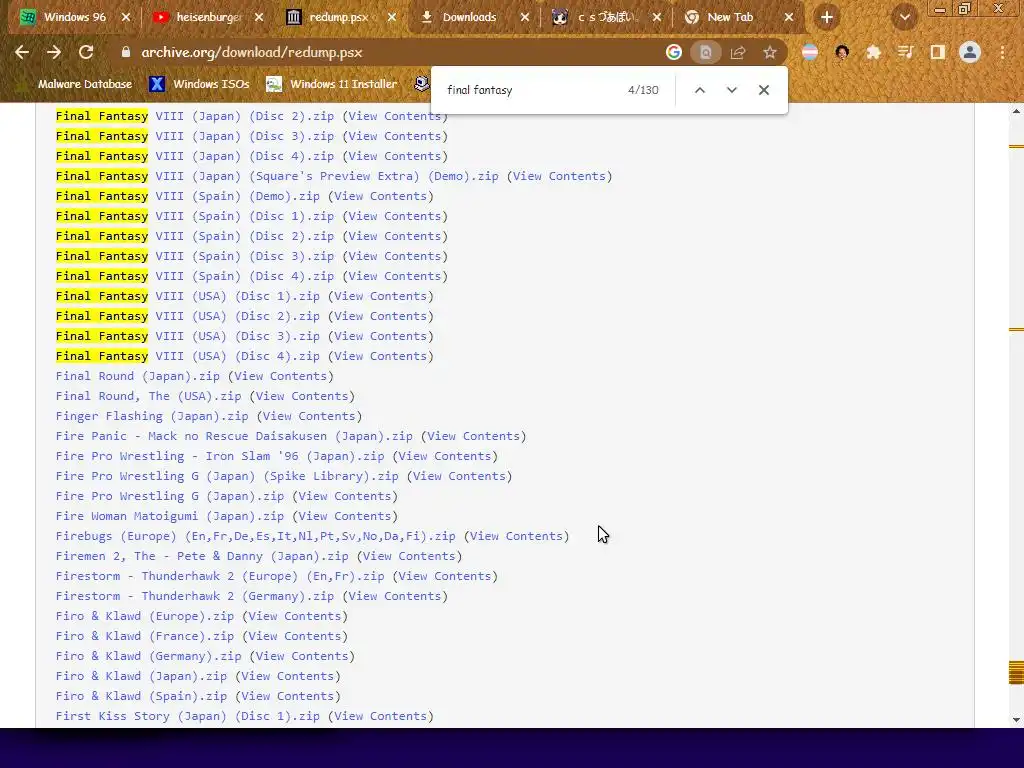The width and height of the screenshot is (1024, 768).
Task: Close the find bar
Action: (x=763, y=90)
